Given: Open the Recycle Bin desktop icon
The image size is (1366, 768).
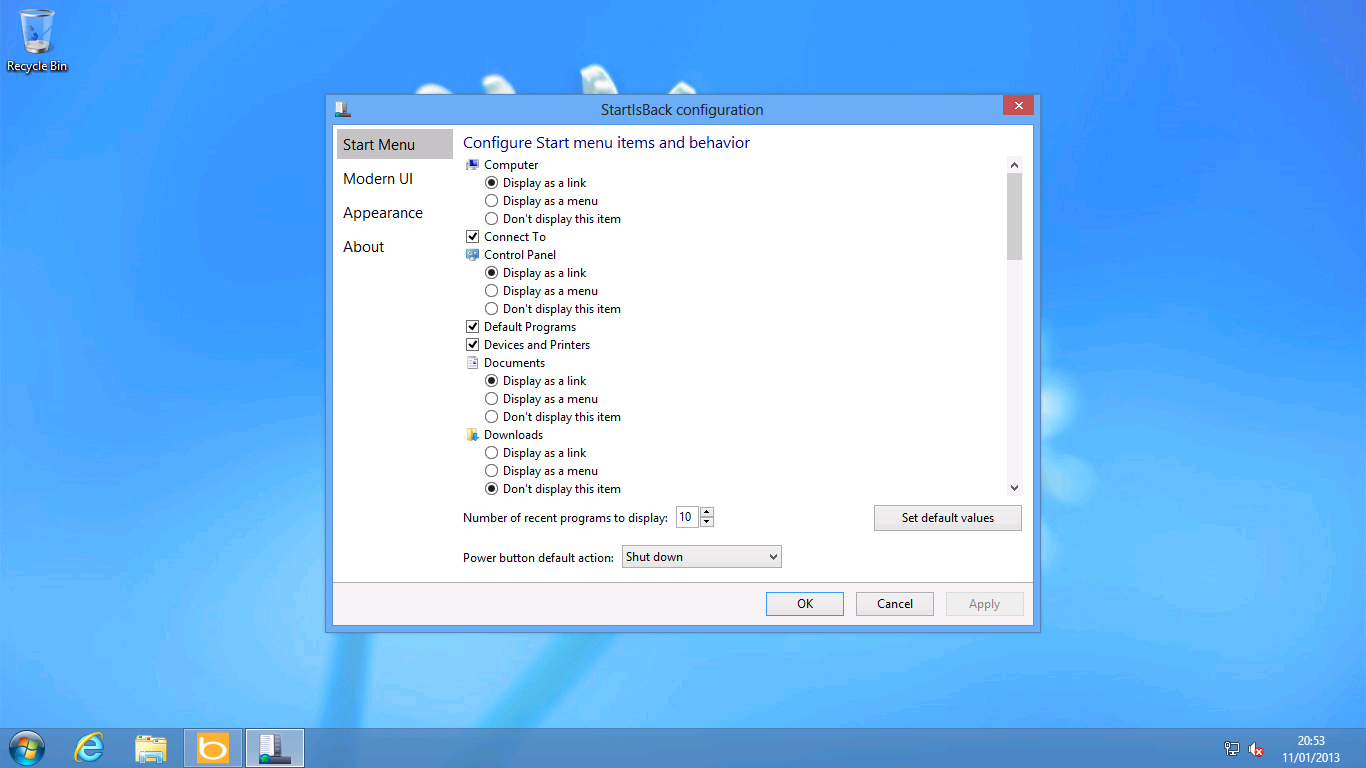Looking at the screenshot, I should coord(37,40).
